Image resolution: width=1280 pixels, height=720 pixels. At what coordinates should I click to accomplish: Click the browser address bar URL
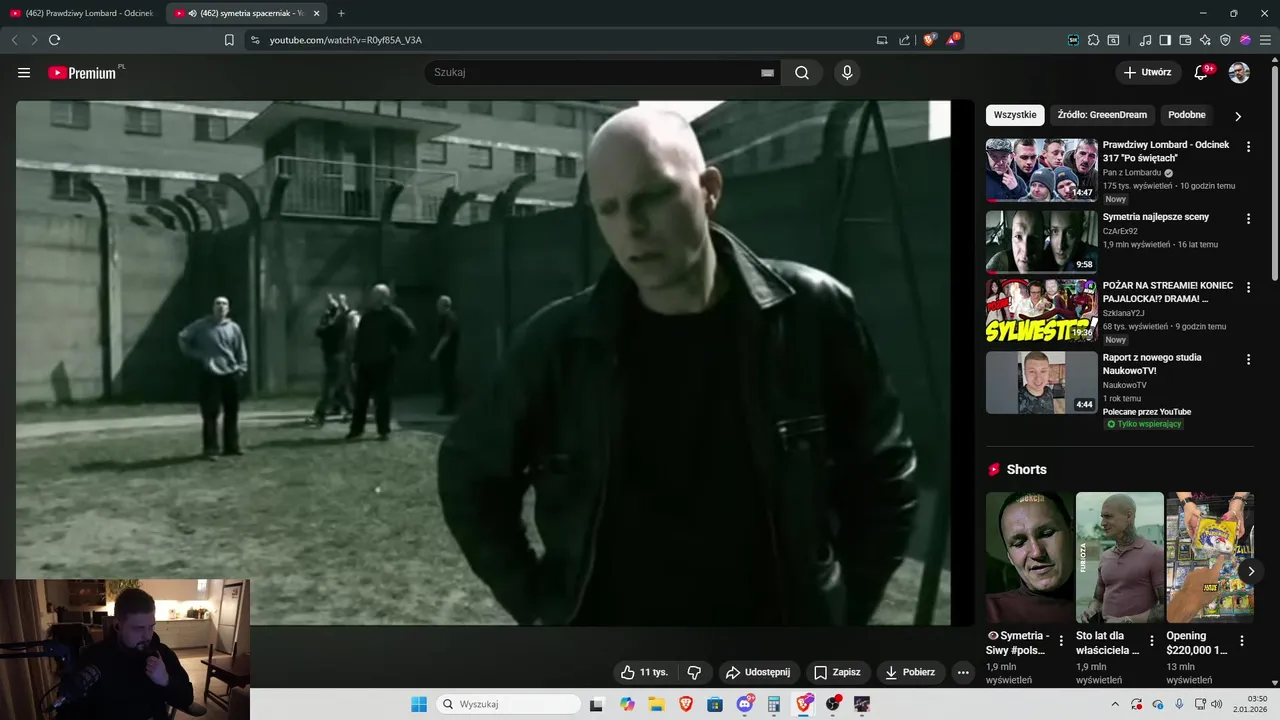tap(345, 40)
